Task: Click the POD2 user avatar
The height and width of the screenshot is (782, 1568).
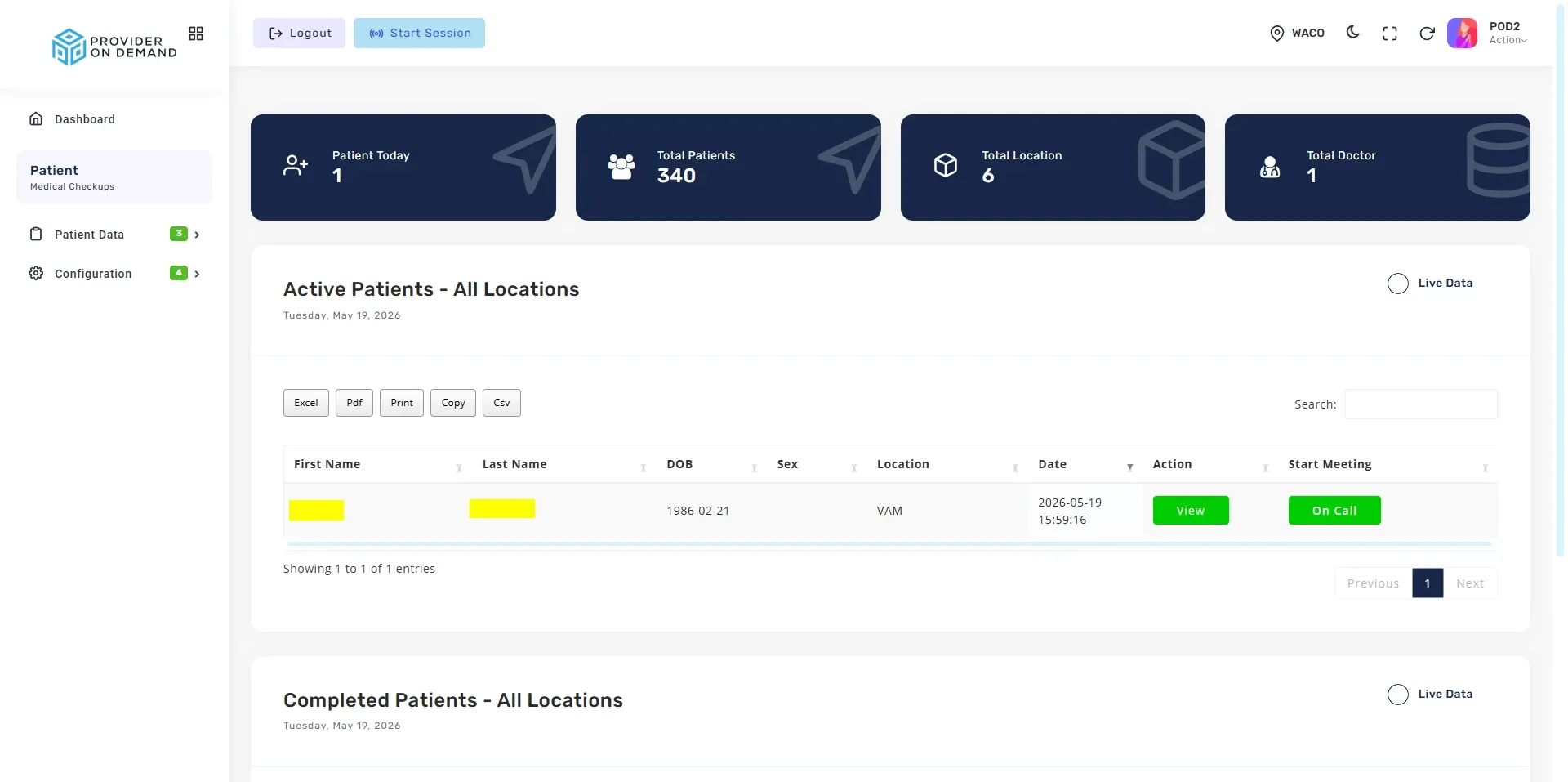Action: pos(1463,34)
